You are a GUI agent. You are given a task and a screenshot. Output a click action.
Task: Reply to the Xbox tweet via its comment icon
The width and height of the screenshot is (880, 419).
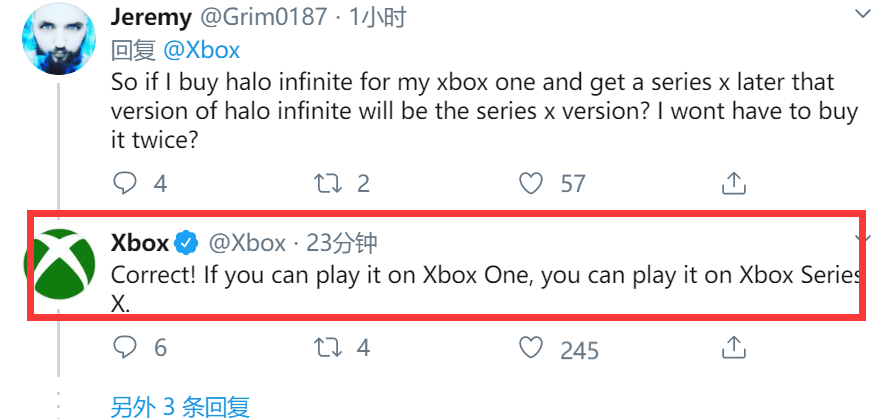pos(124,347)
